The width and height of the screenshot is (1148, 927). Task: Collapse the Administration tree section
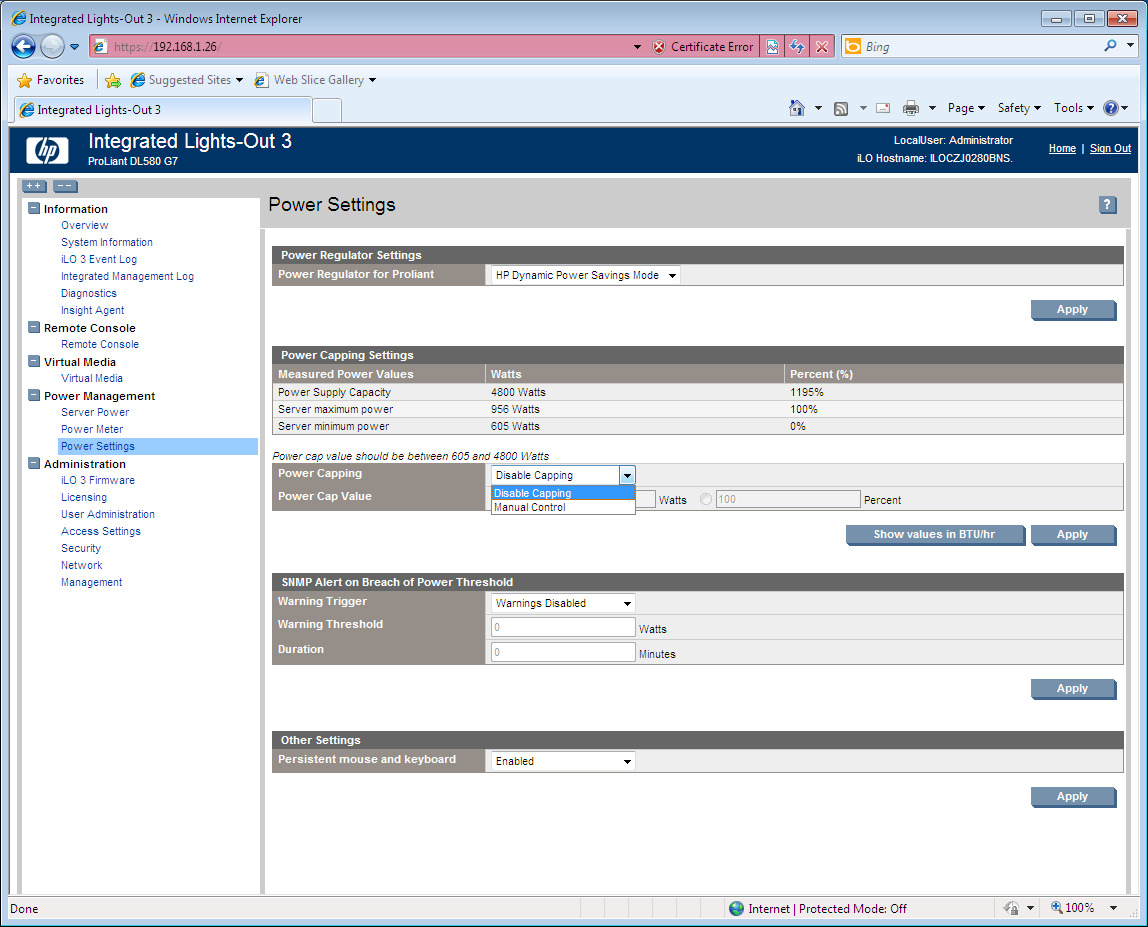[34, 464]
